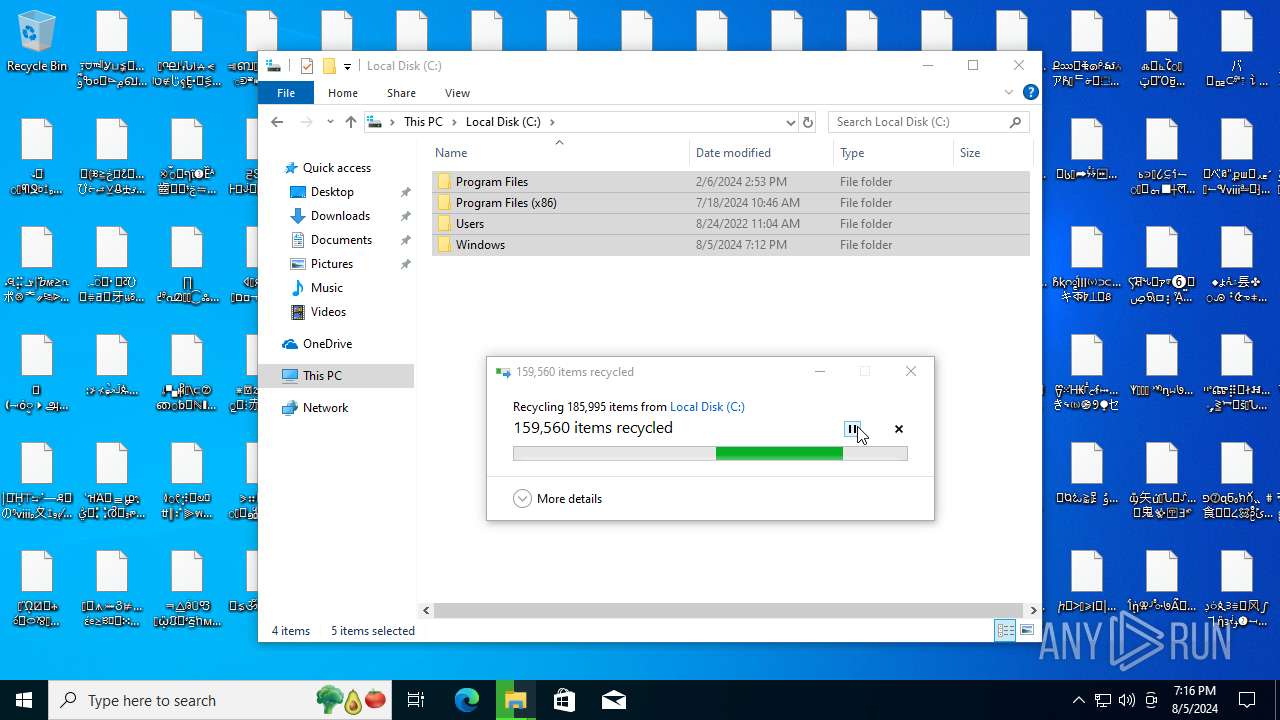
Task: Open Quick access in the navigation pane
Action: coord(337,168)
